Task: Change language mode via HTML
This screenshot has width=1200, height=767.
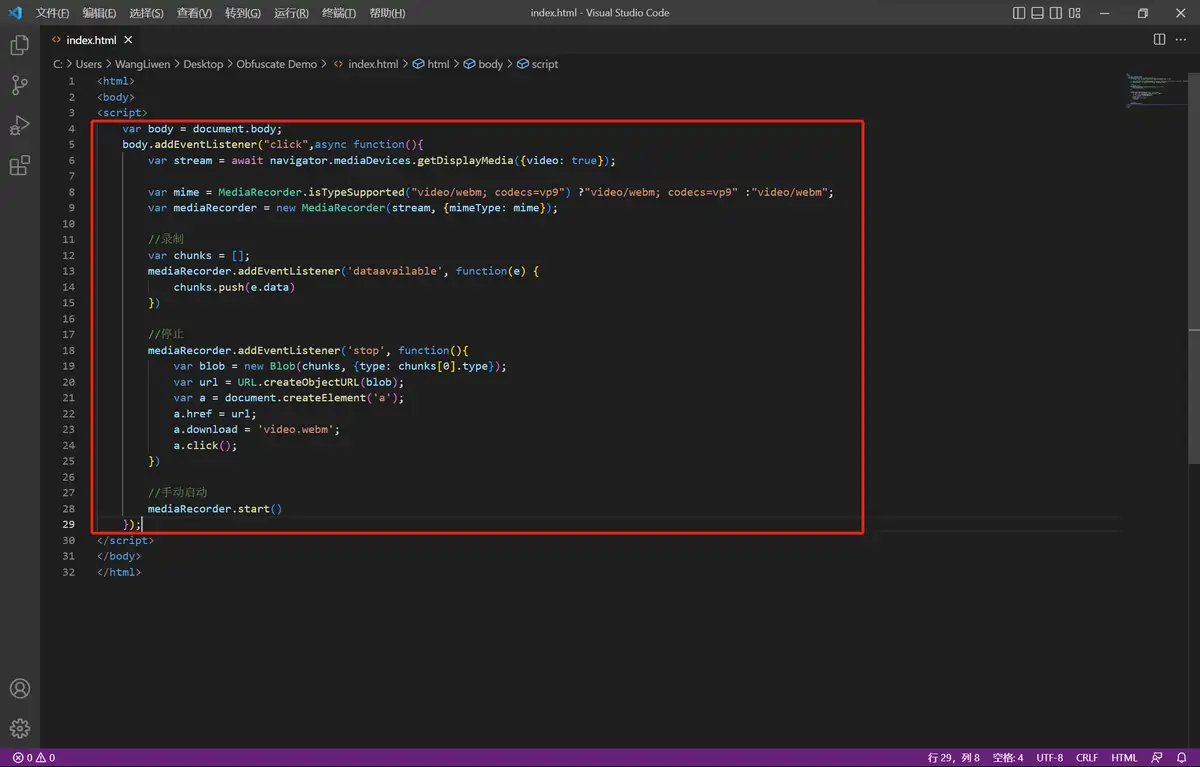Action: (x=1125, y=758)
